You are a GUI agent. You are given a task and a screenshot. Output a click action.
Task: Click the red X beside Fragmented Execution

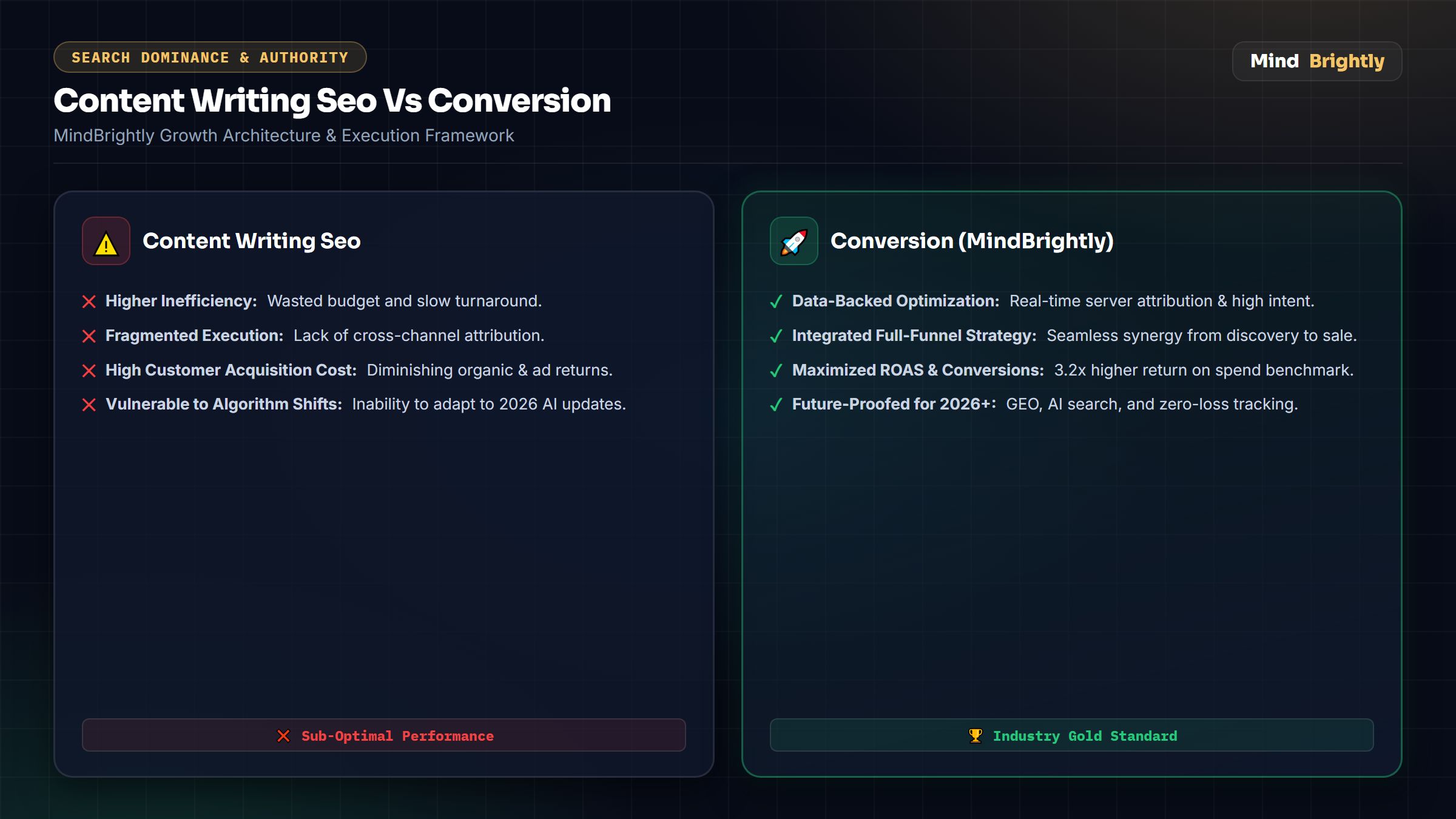tap(89, 336)
